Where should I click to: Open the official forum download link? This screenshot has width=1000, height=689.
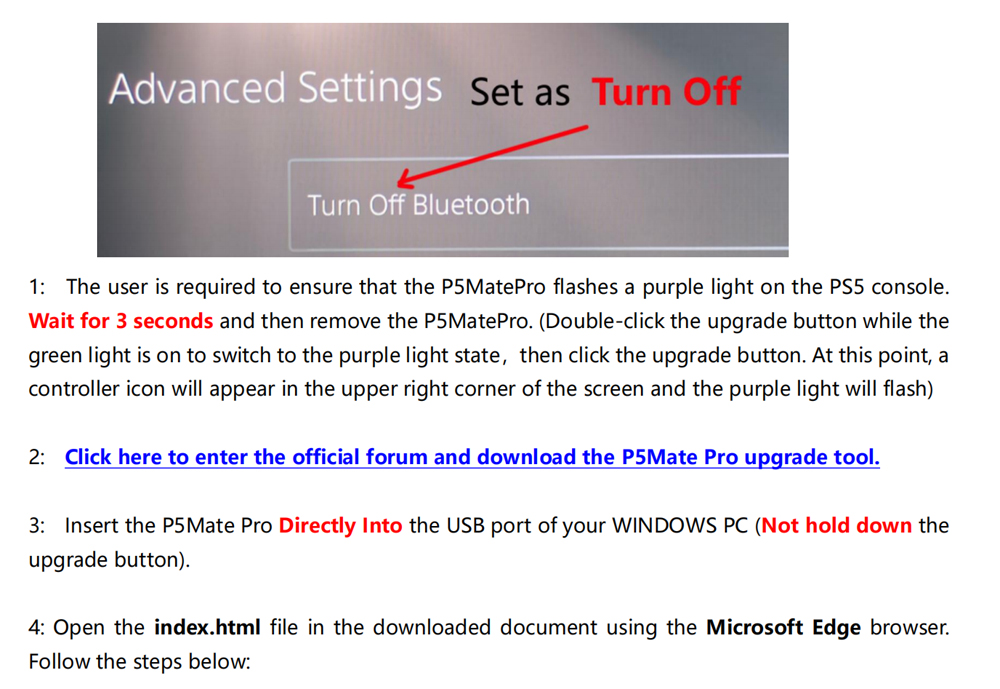tap(472, 457)
